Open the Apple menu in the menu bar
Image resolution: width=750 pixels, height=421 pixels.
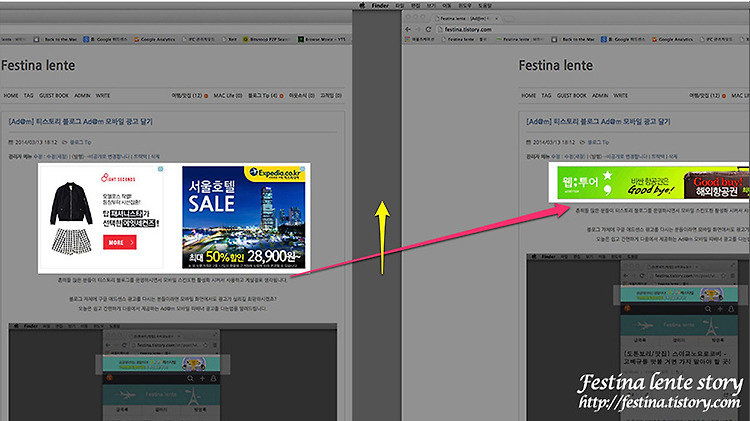tap(362, 5)
